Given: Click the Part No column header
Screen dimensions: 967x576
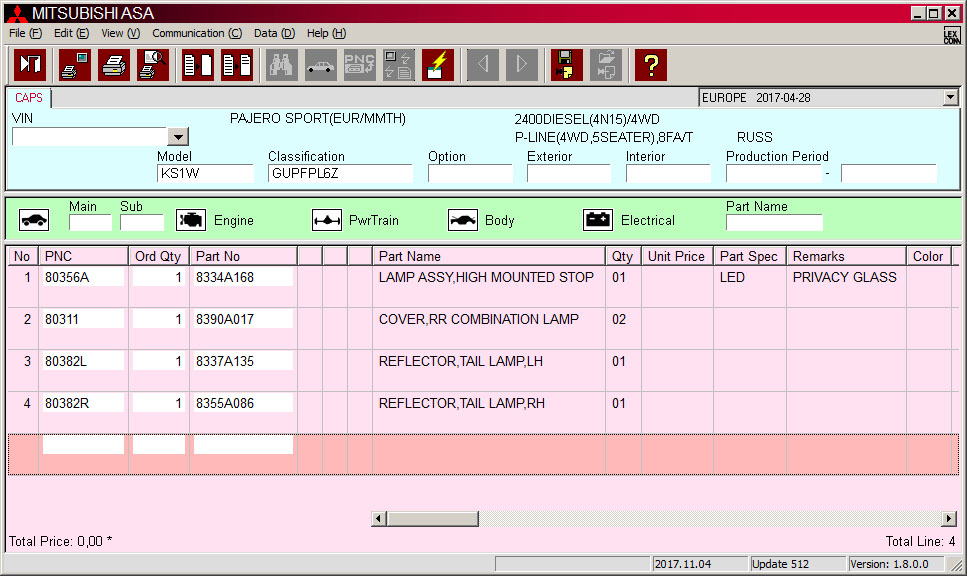Looking at the screenshot, I should coord(243,256).
